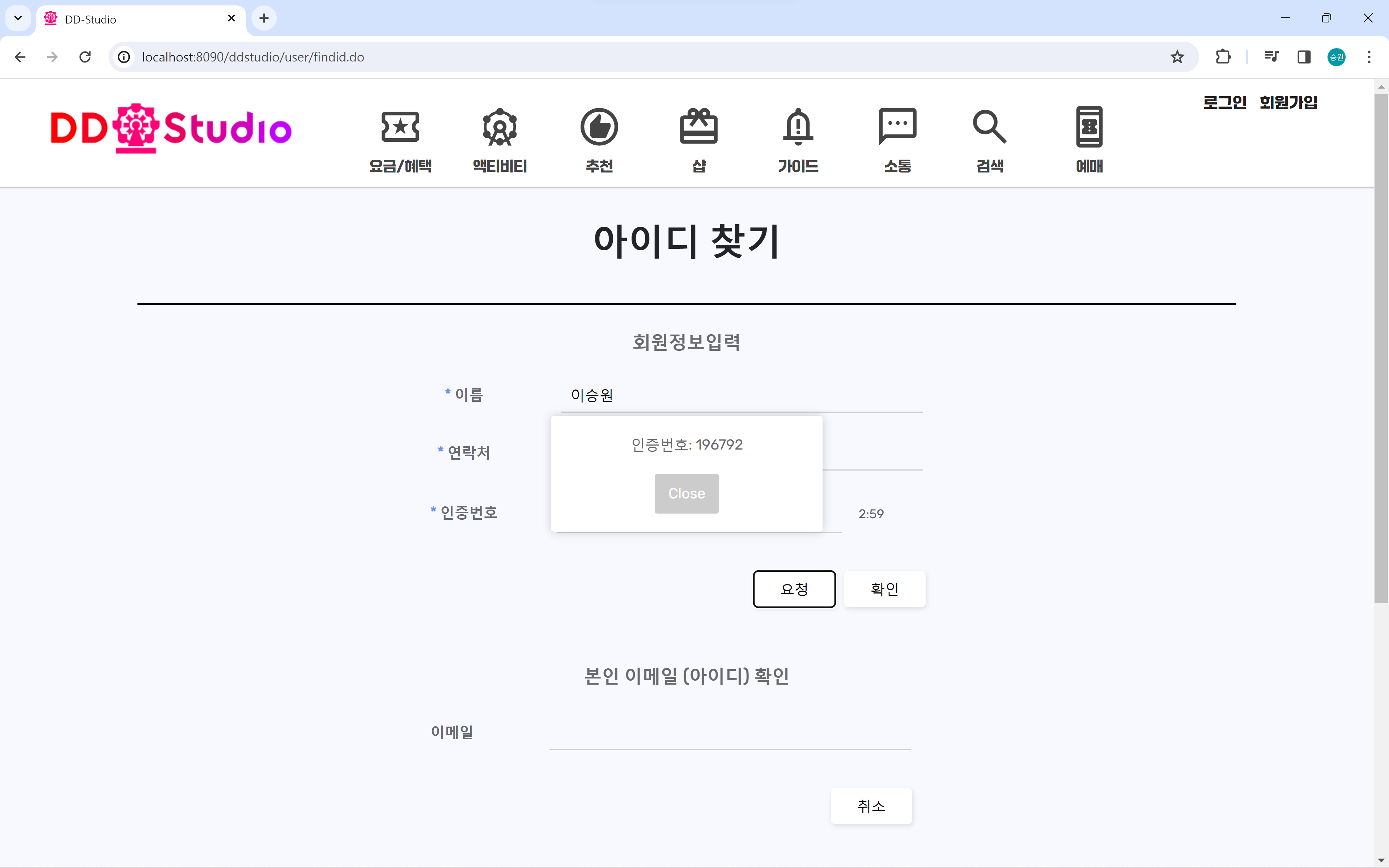Open the 샵 gift box icon

tap(698, 126)
